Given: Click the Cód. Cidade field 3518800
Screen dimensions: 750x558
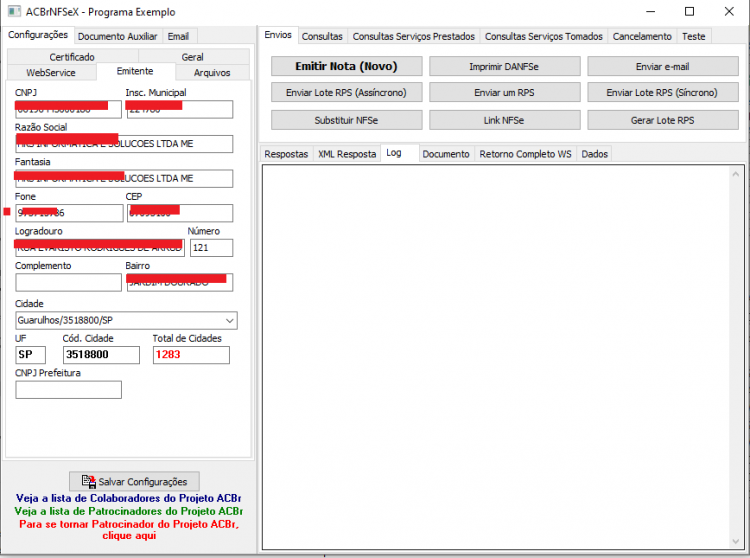Looking at the screenshot, I should point(101,355).
